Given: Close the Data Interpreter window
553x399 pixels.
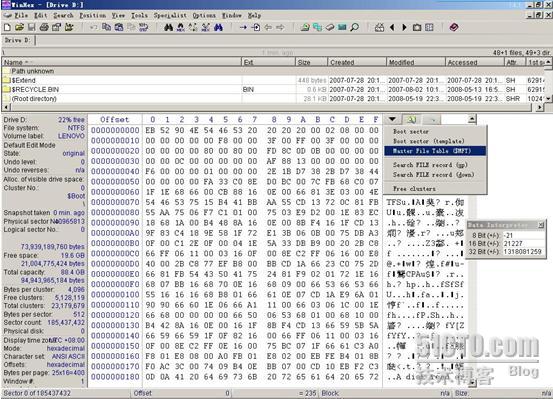Looking at the screenshot, I should (x=541, y=225).
